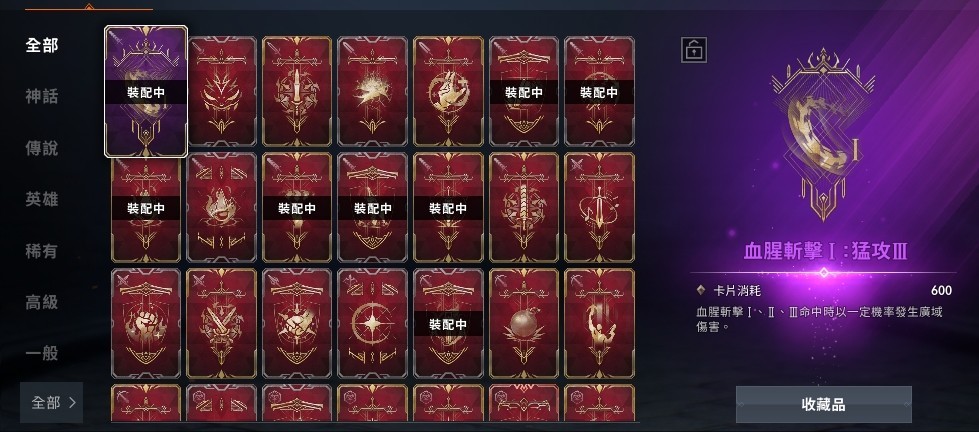Switch to the 傳說 rarity tab

coord(42,149)
